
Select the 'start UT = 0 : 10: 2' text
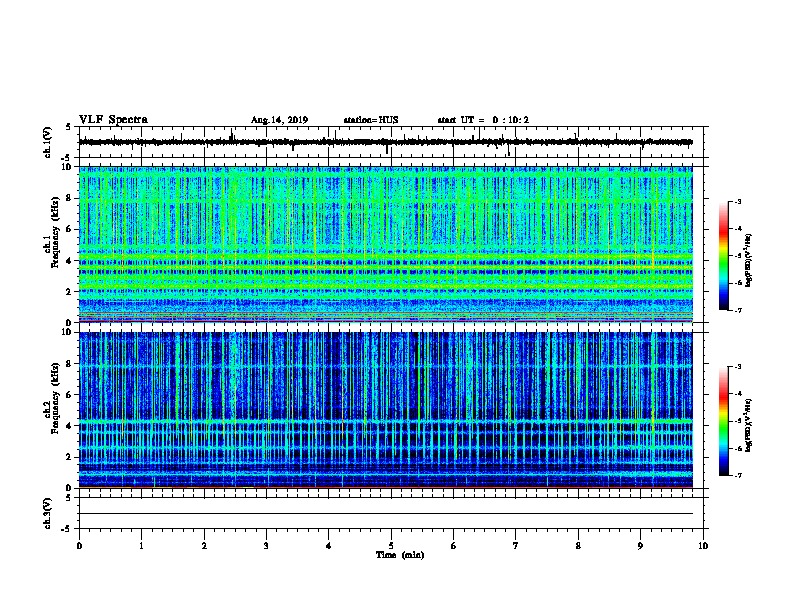coord(483,120)
